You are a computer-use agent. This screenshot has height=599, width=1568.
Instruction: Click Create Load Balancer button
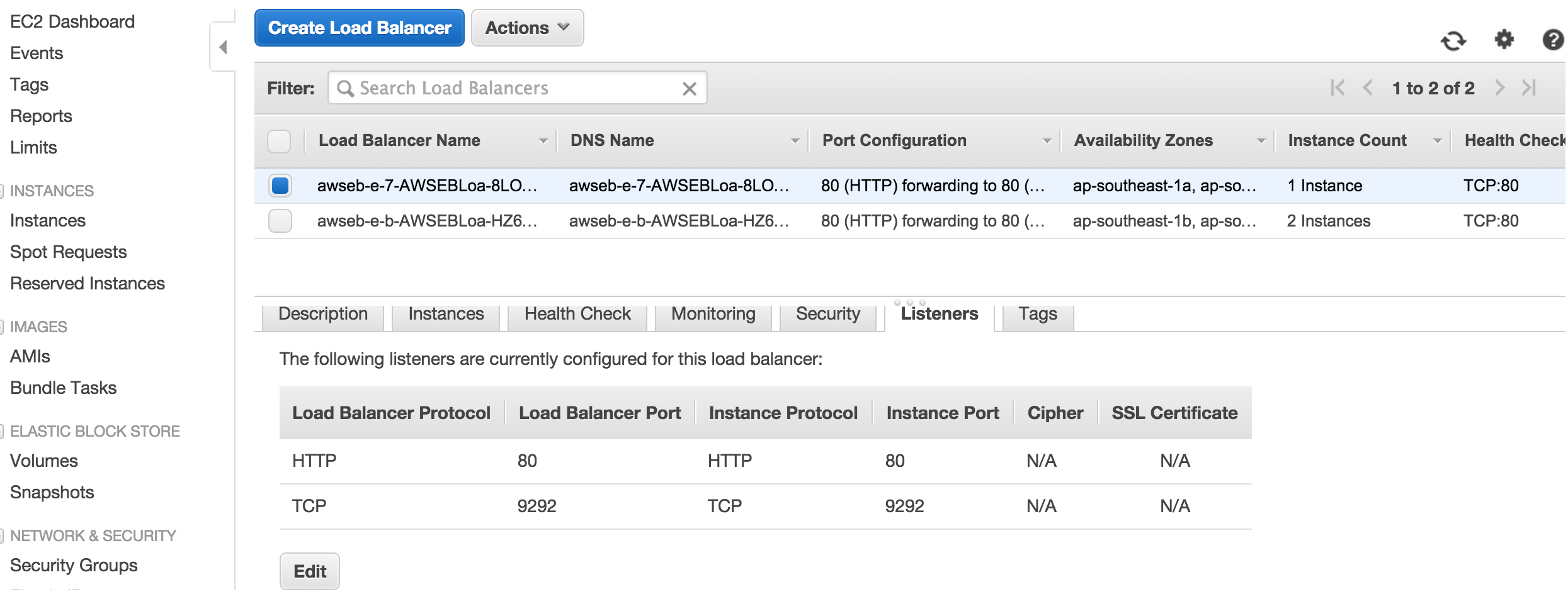(360, 28)
